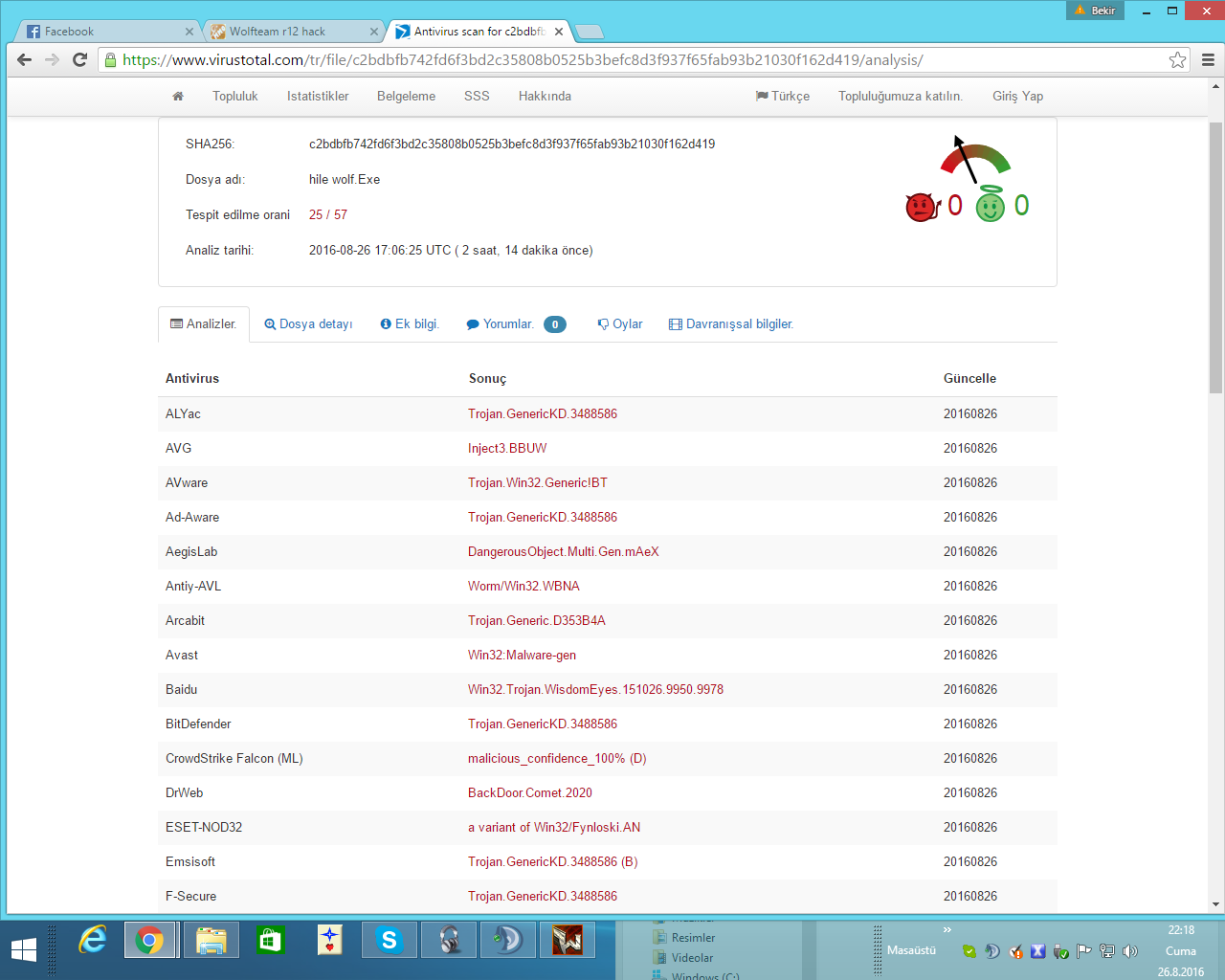Viewport: 1225px width, 980px height.
Task: Close the Wolfteam r12 hack tab
Action: click(374, 32)
